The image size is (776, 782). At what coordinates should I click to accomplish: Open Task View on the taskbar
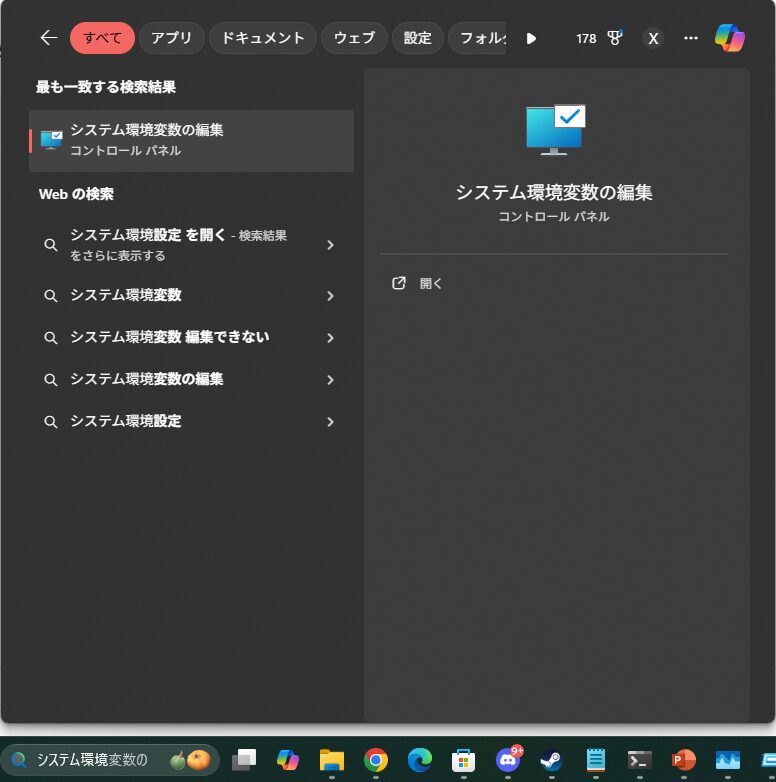244,760
